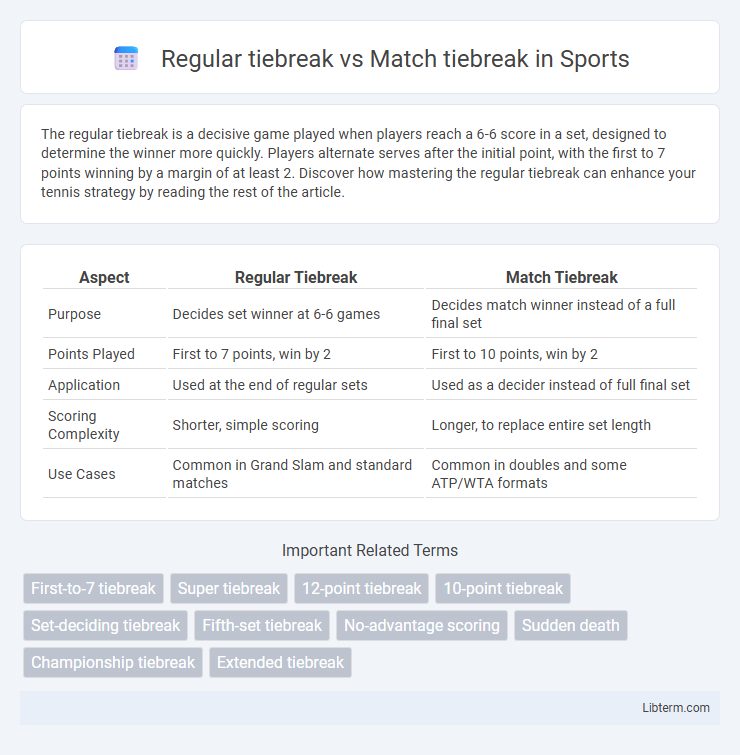
Task: Click the Fifth-set tiebreak tag
Action: (x=262, y=625)
